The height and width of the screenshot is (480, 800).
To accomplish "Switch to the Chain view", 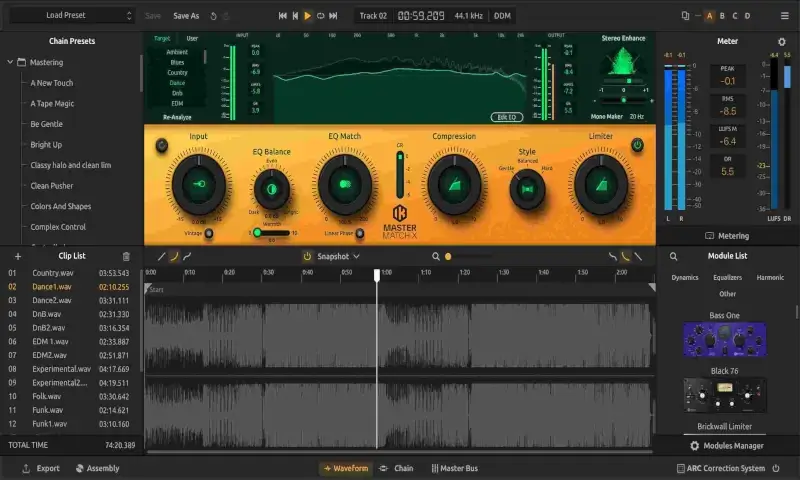I will point(396,468).
